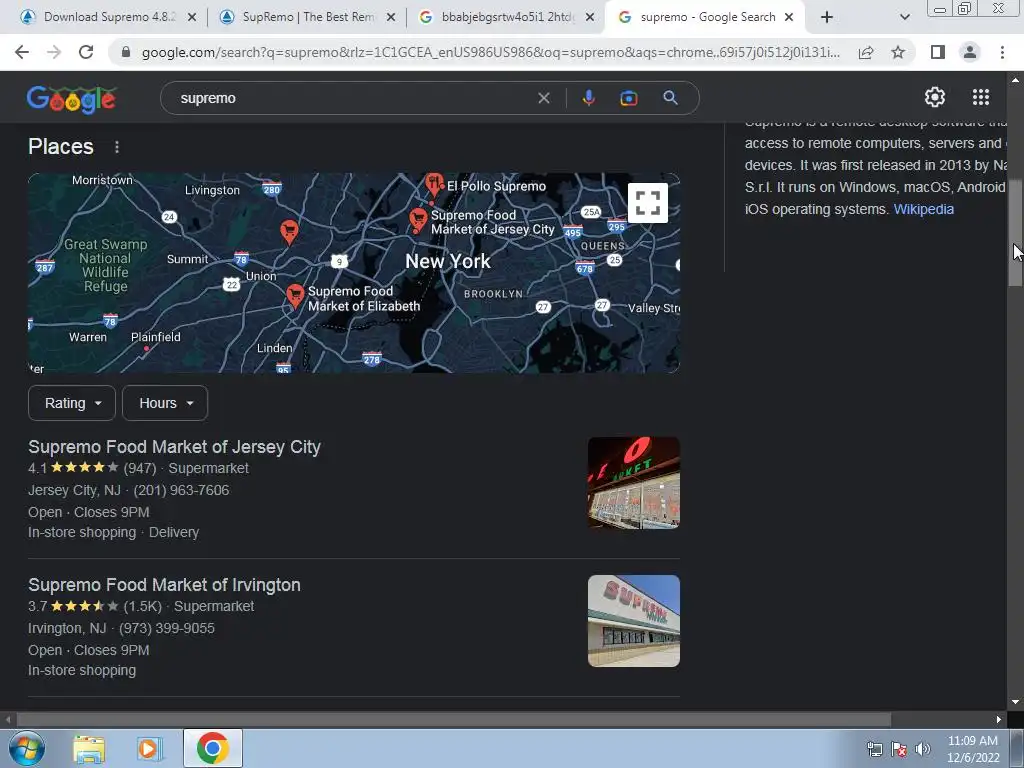
Task: Follow the Wikipedia link
Action: click(923, 209)
